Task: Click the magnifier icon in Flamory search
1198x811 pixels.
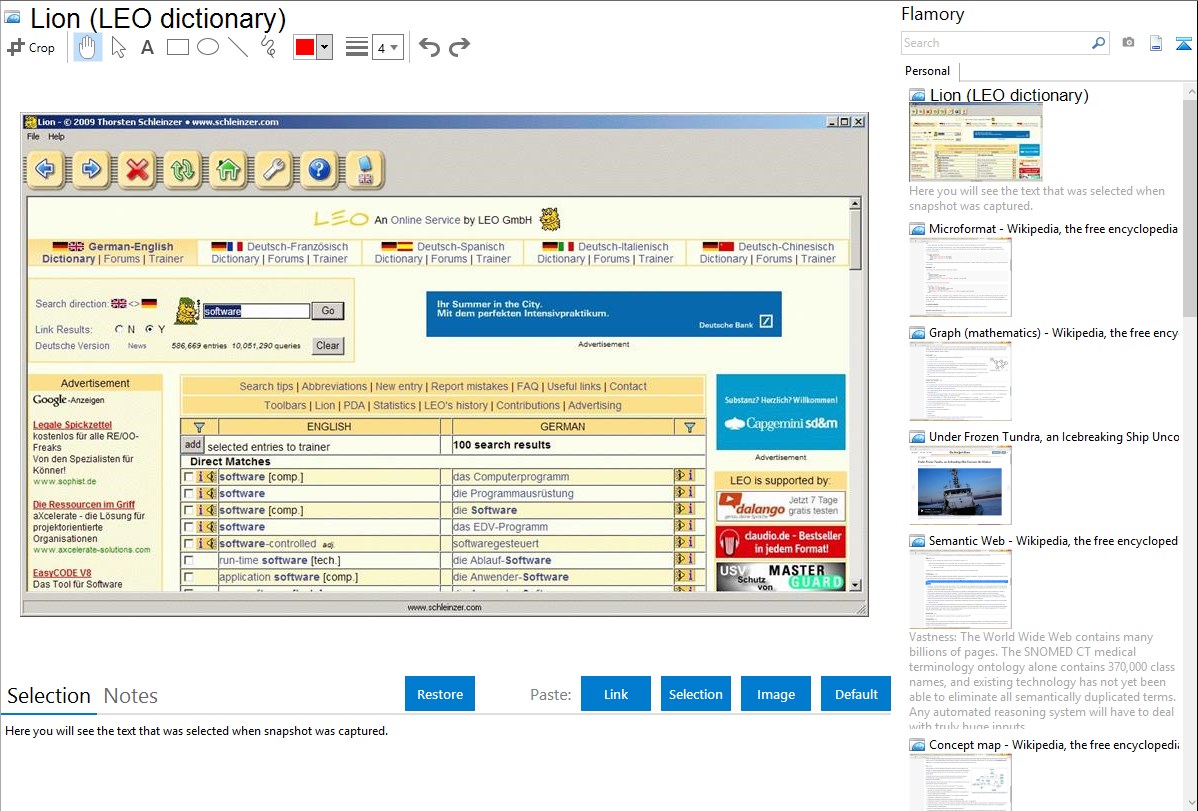Action: 1098,43
